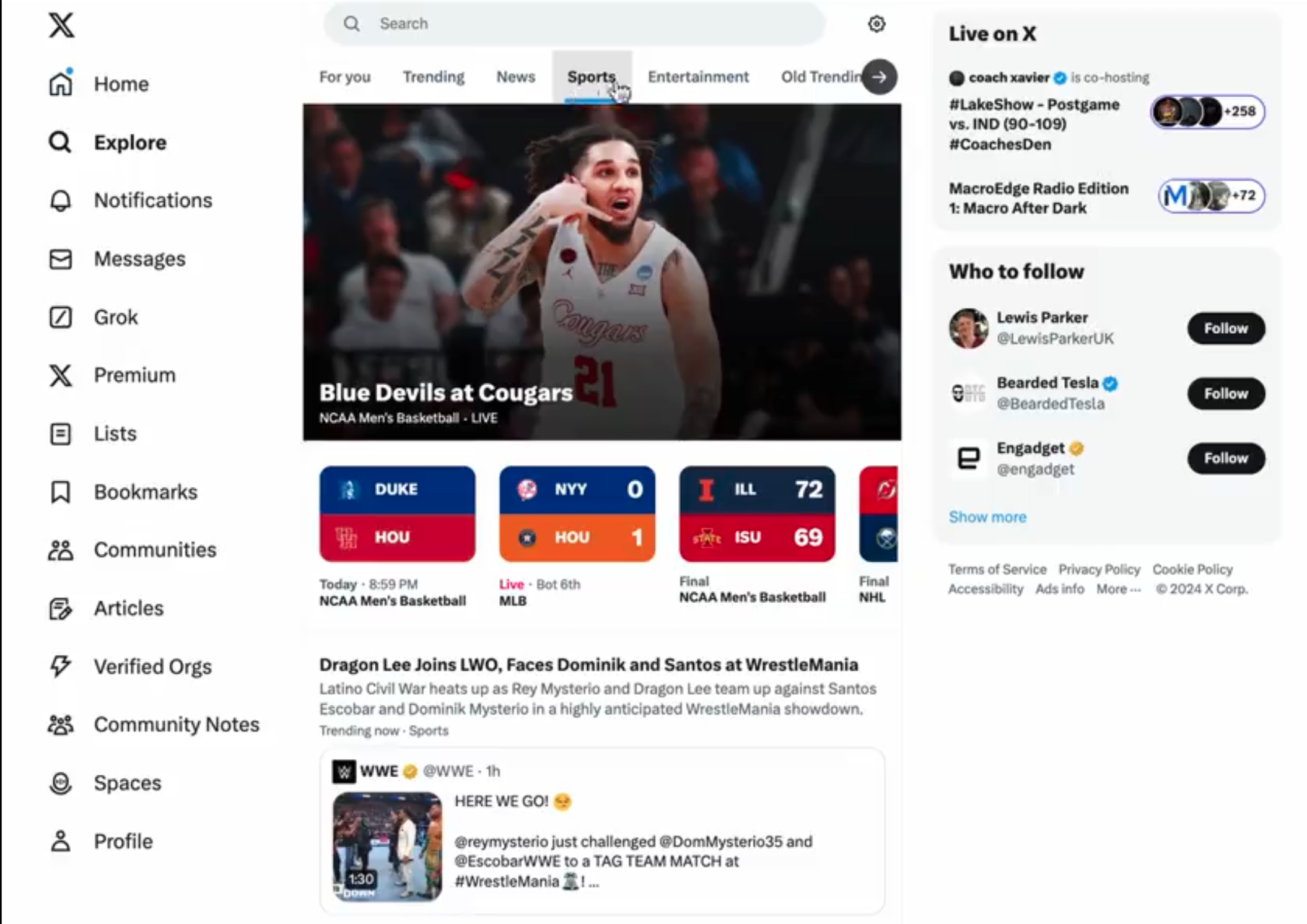Show more follow suggestions

click(987, 517)
